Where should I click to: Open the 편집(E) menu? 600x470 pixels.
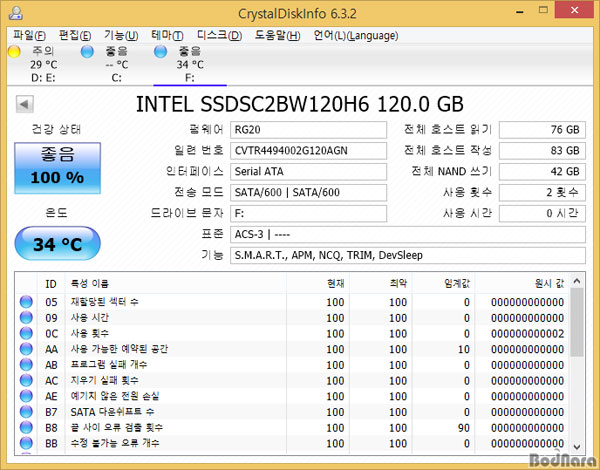(x=75, y=36)
